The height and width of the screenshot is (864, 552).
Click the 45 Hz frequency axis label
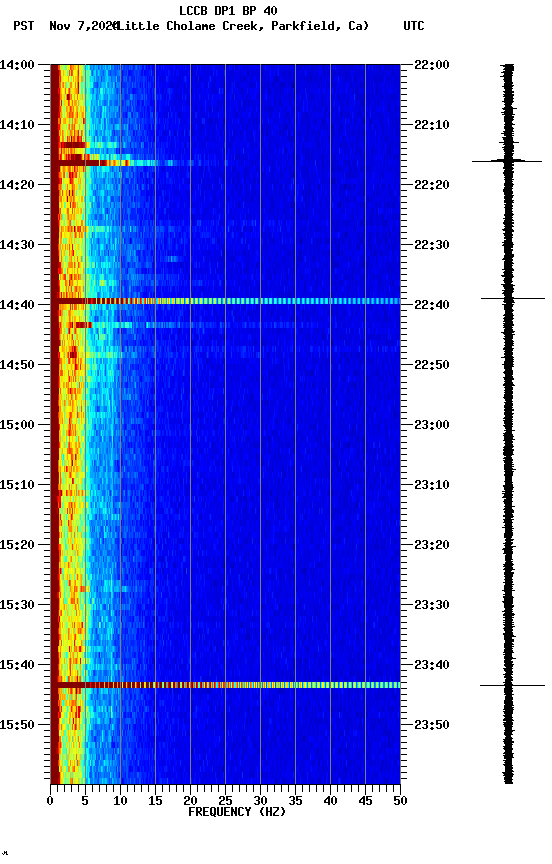click(365, 801)
